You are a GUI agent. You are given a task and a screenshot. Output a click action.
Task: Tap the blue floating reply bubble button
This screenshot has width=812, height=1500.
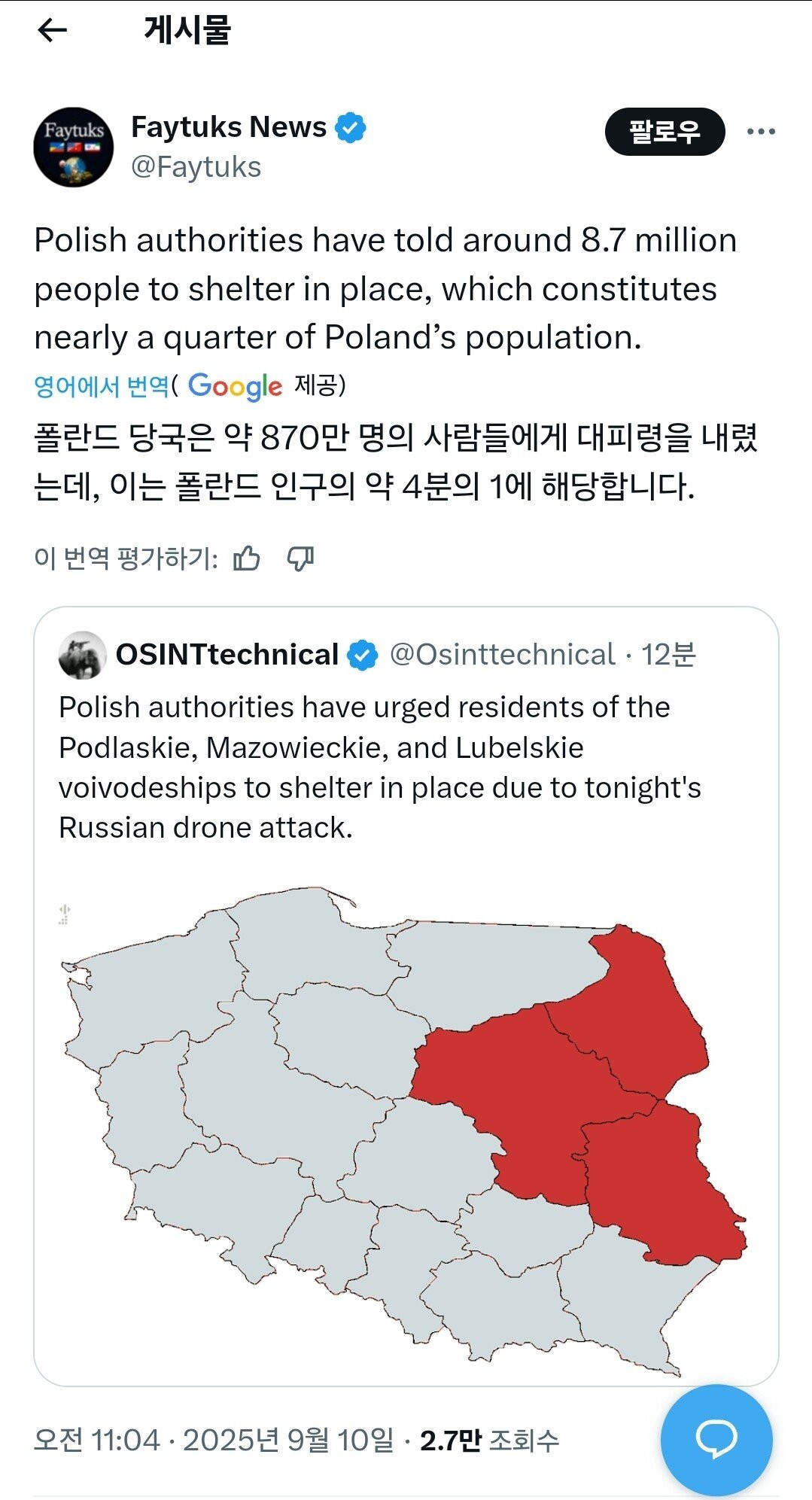716,1439
